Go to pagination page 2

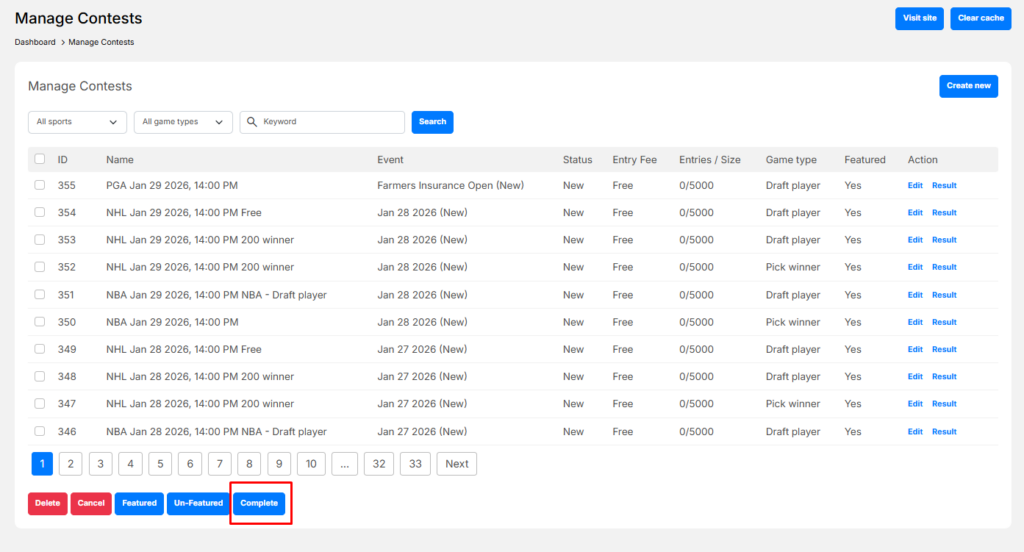pyautogui.click(x=70, y=464)
